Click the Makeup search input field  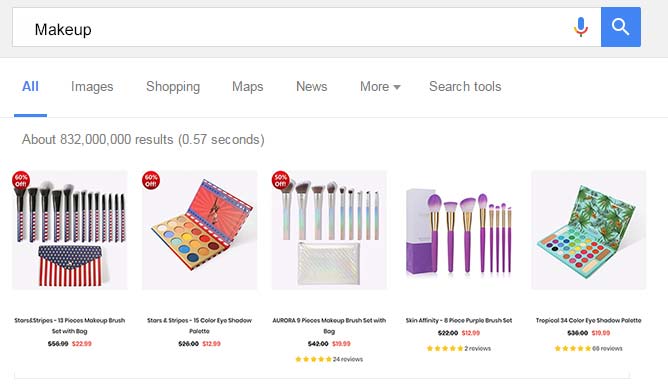pyautogui.click(x=290, y=27)
